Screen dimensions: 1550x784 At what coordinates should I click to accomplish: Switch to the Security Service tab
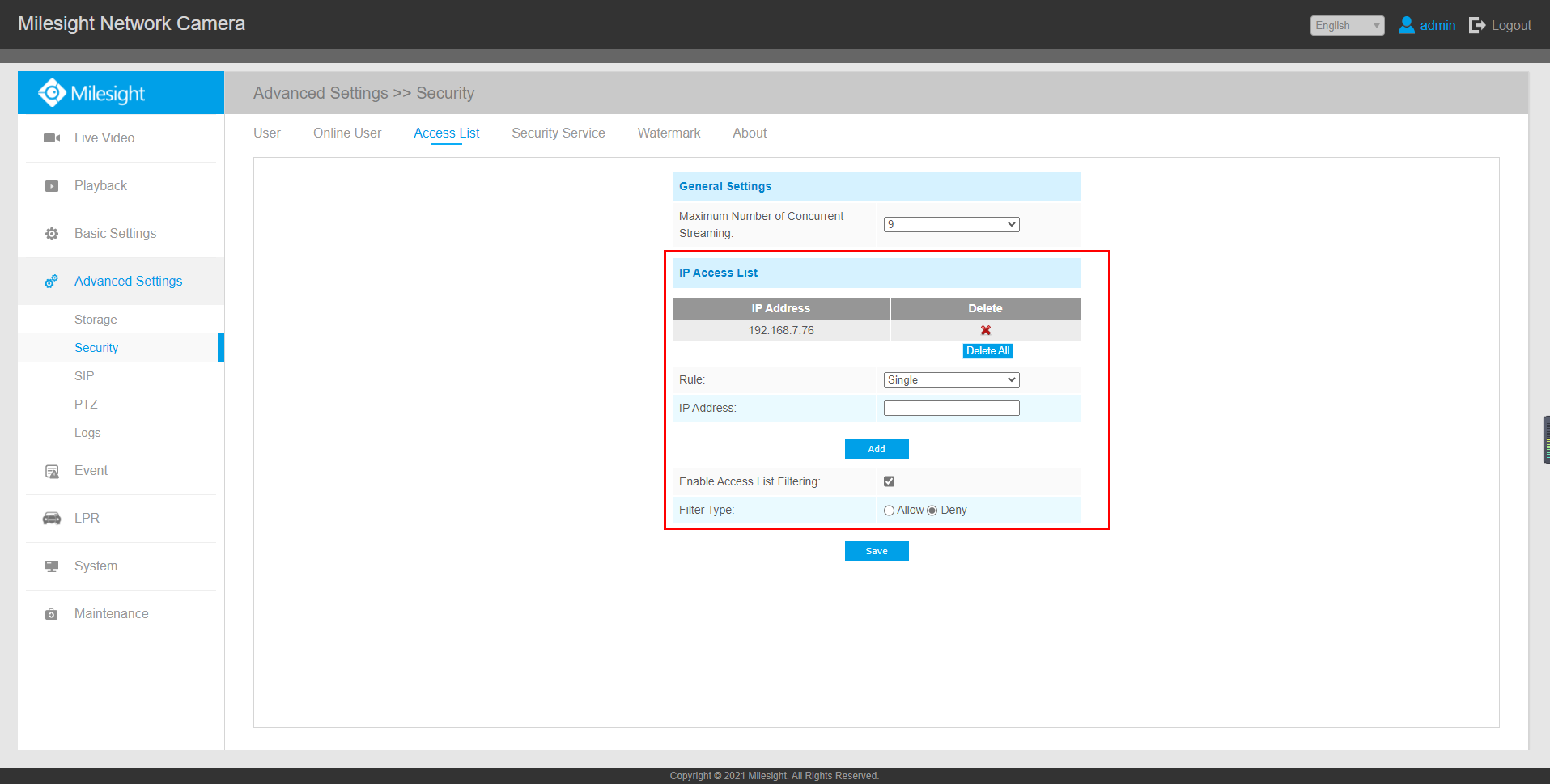558,133
